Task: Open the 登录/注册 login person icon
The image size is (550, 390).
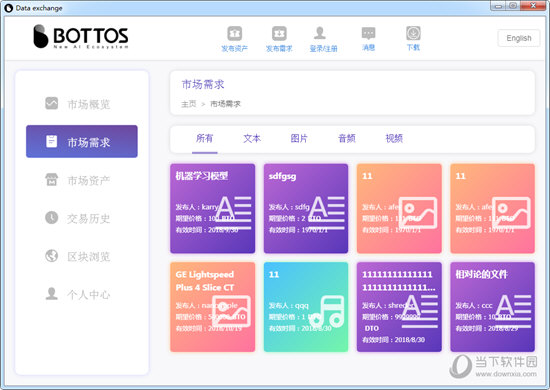Action: pyautogui.click(x=320, y=33)
